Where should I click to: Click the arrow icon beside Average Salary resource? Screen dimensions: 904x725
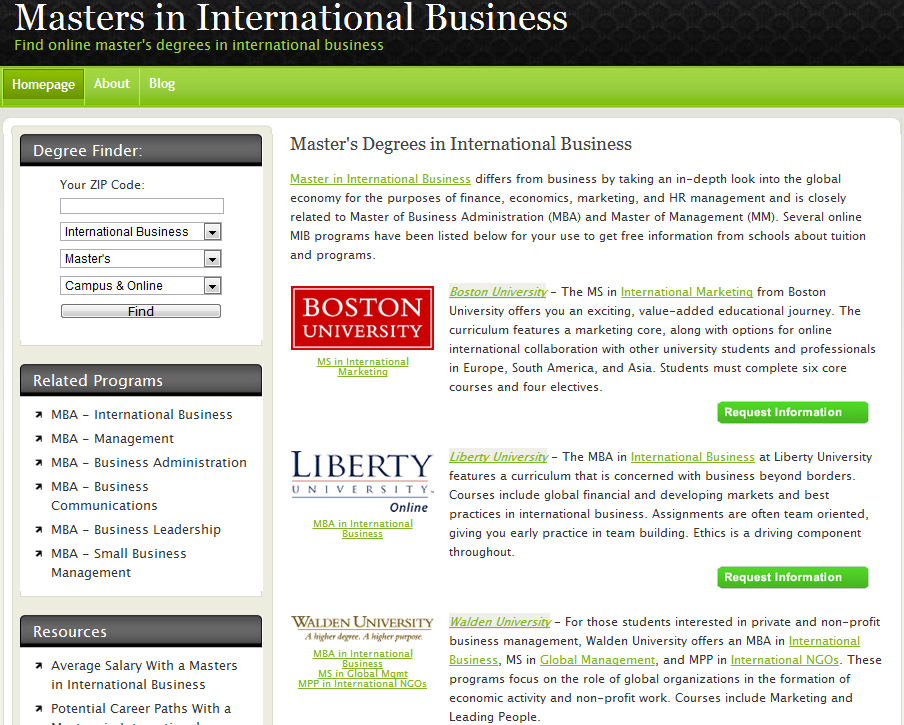click(x=38, y=666)
